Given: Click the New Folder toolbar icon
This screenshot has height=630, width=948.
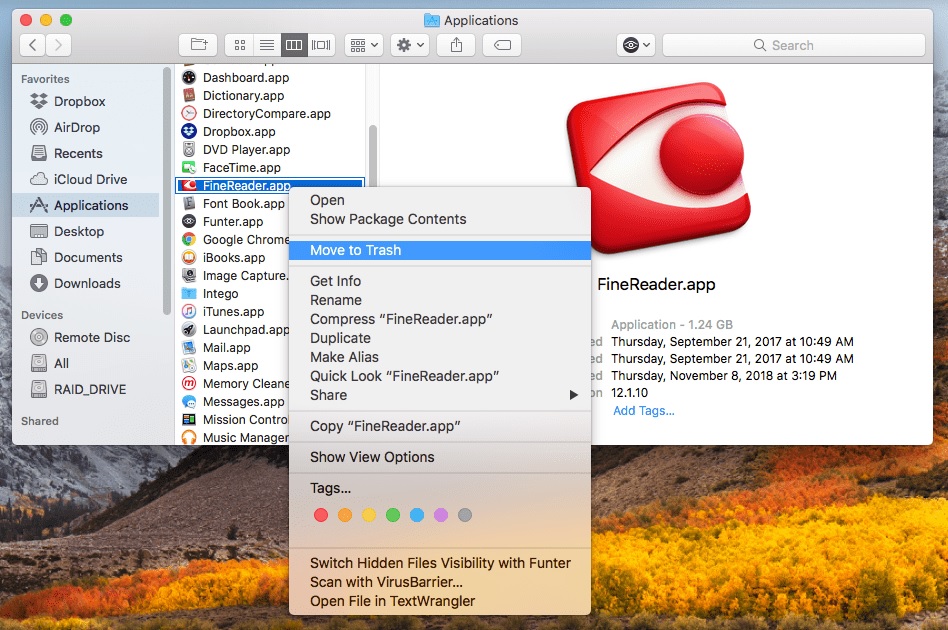Looking at the screenshot, I should [198, 45].
